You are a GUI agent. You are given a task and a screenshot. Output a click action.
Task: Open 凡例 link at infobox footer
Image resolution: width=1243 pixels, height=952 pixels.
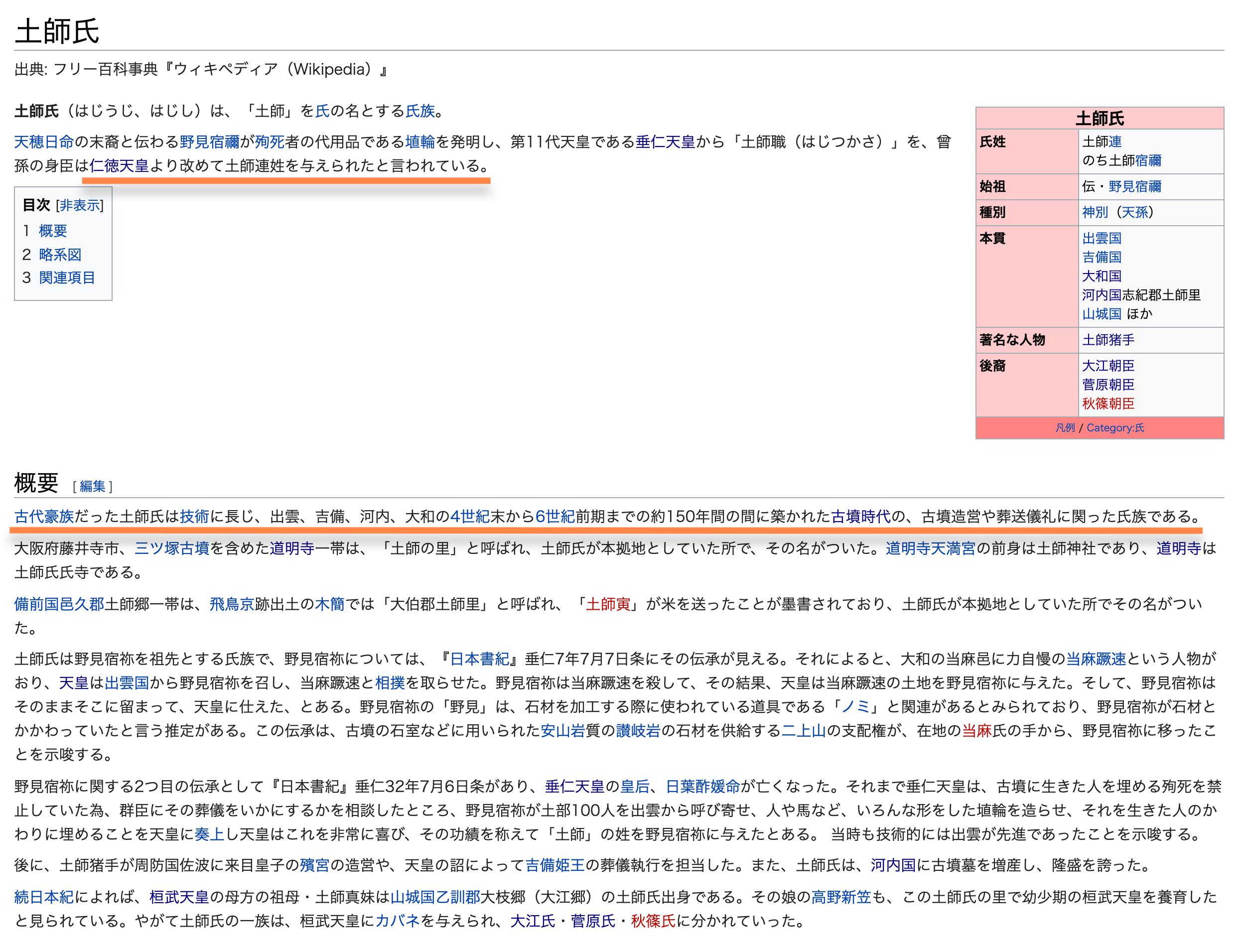click(x=1065, y=428)
